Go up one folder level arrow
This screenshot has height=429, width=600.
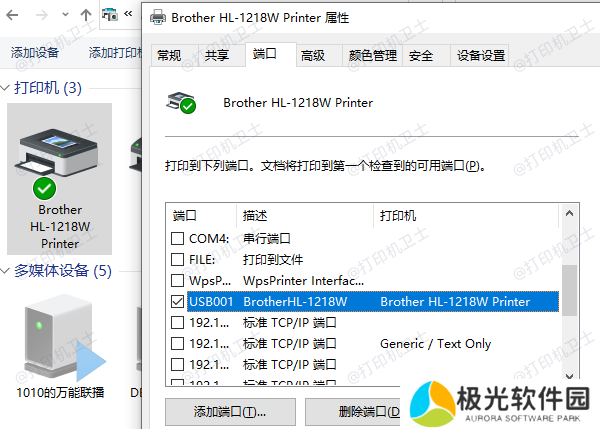click(86, 15)
